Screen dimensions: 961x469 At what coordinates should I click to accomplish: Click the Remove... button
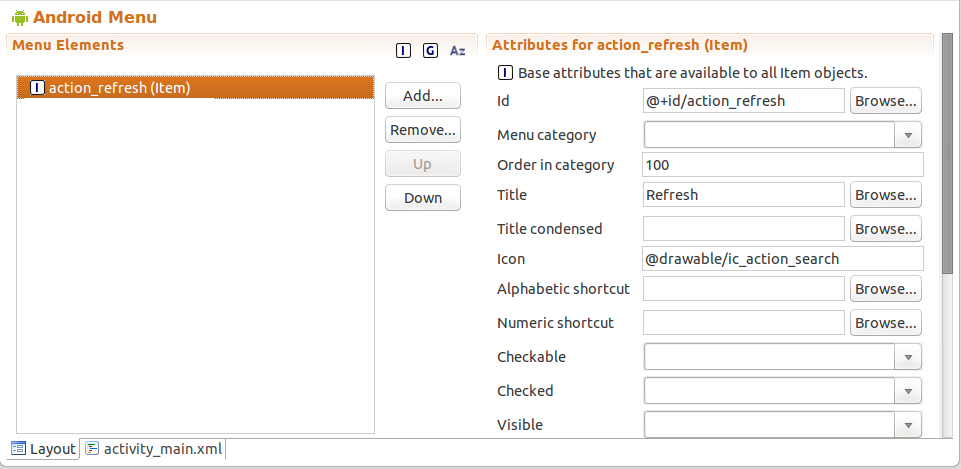click(423, 130)
